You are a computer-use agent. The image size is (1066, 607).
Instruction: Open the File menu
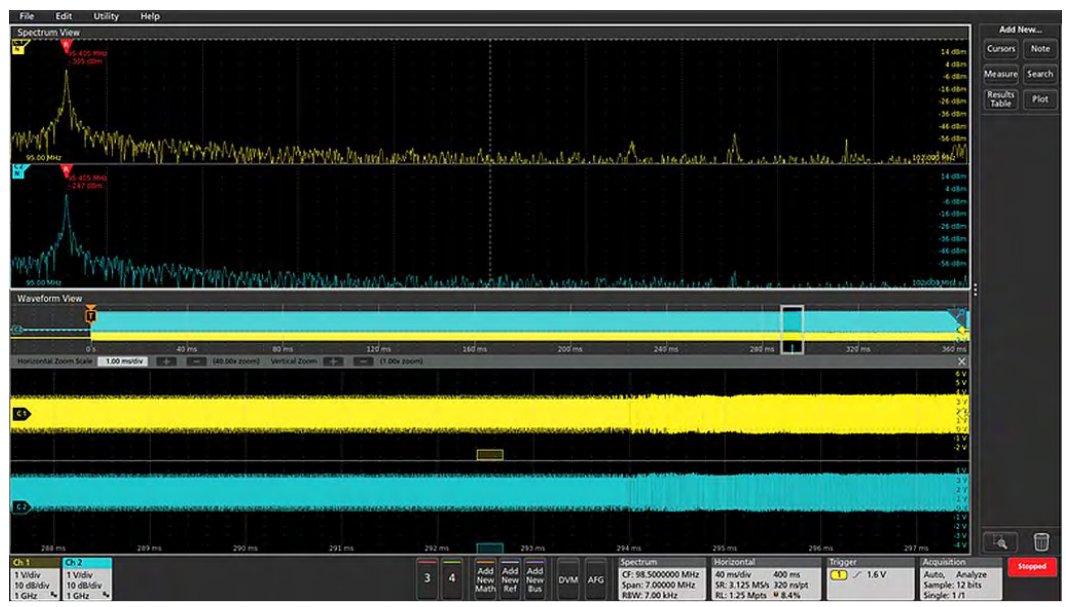tap(27, 17)
